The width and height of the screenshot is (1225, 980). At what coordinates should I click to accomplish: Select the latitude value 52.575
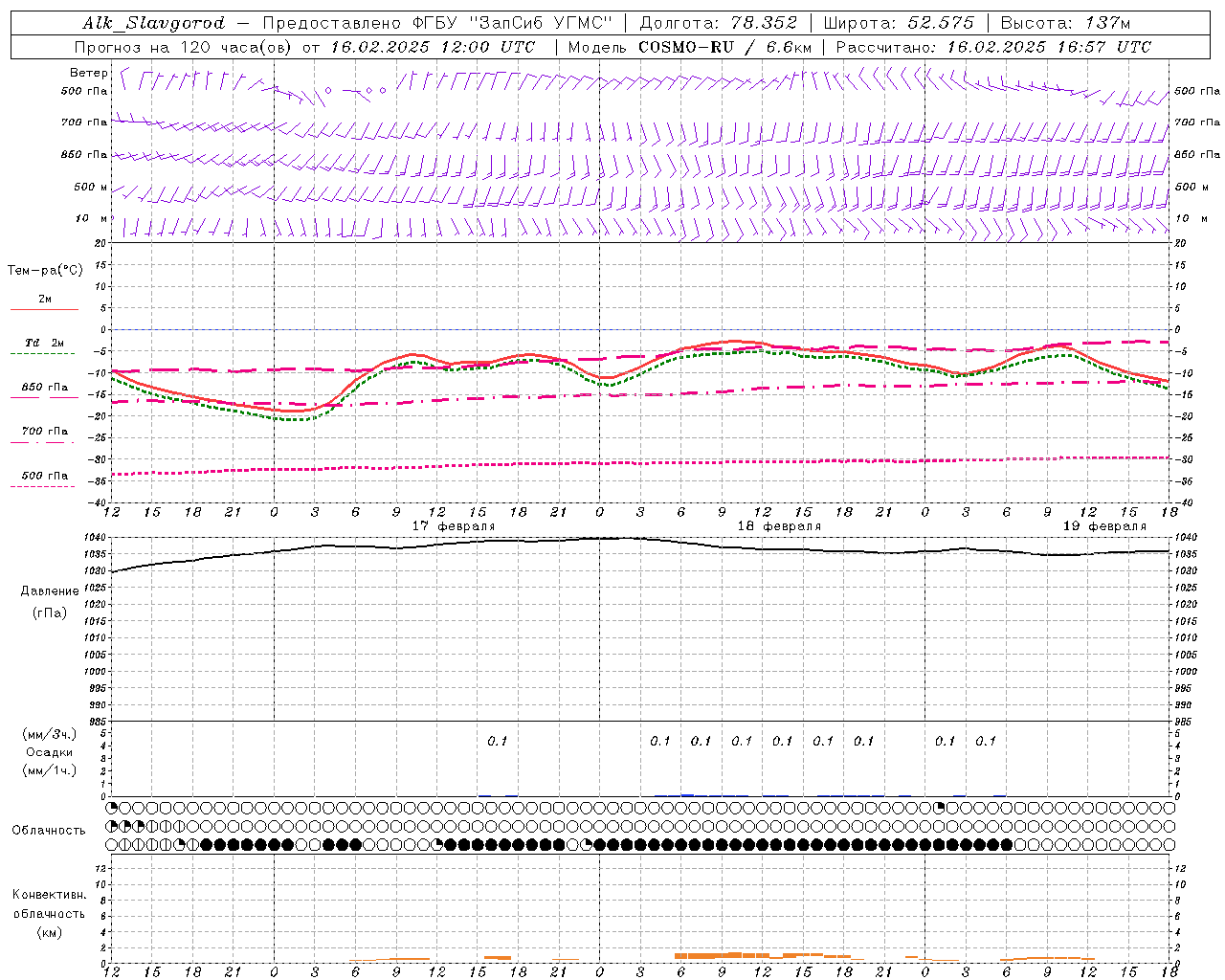[x=940, y=23]
